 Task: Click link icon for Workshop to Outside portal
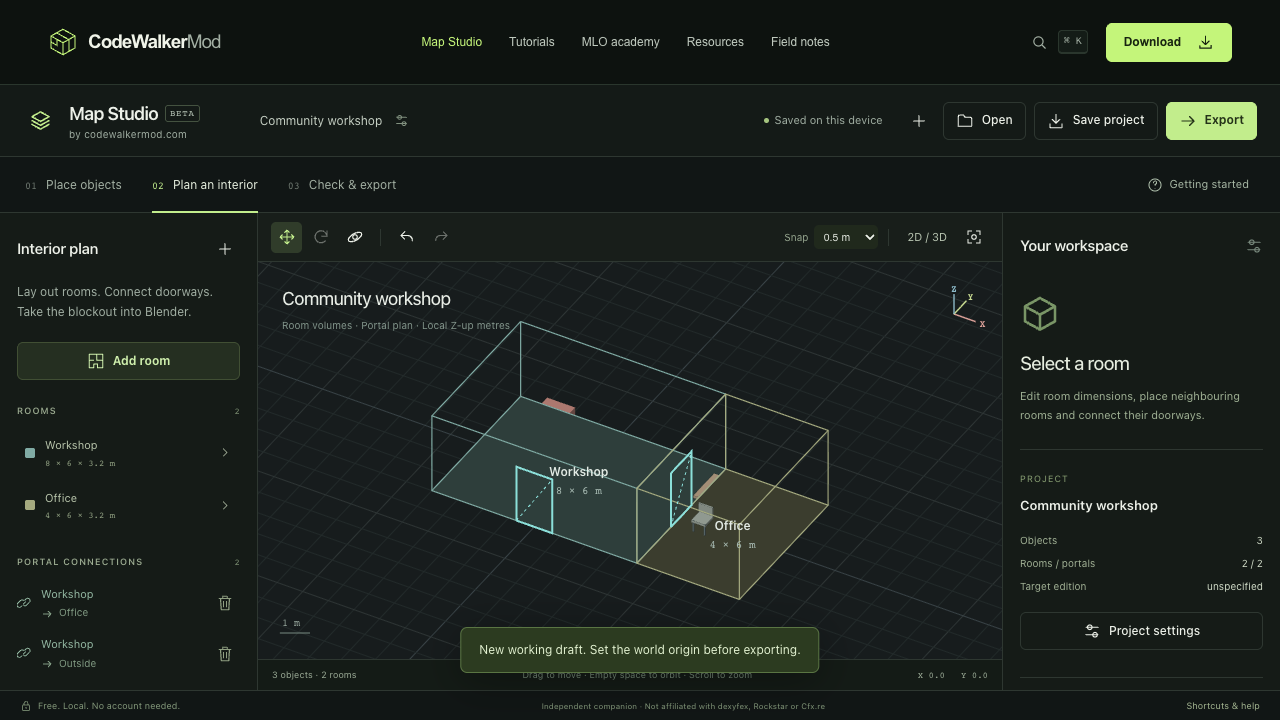[x=24, y=653]
